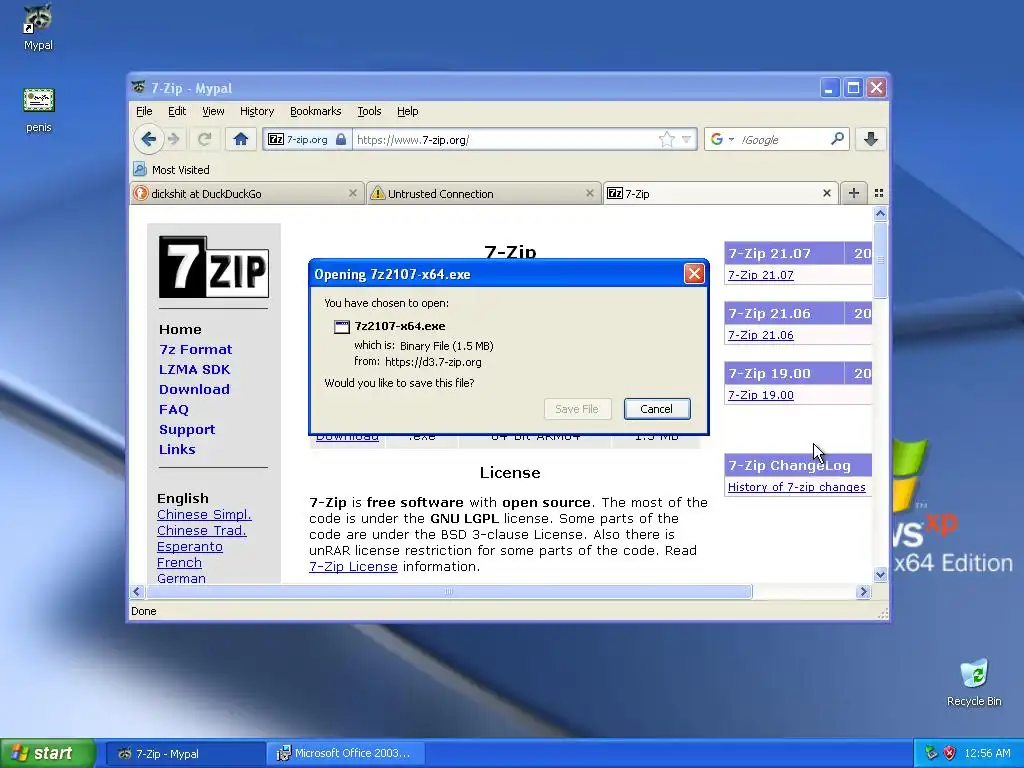Reload the page with the refresh icon
This screenshot has height=768, width=1024.
coord(204,139)
